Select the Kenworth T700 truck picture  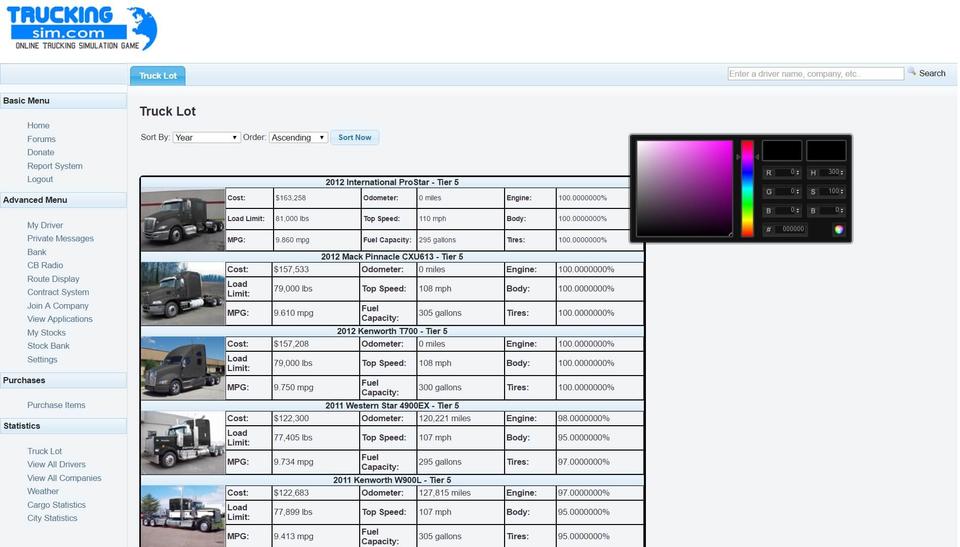click(183, 367)
